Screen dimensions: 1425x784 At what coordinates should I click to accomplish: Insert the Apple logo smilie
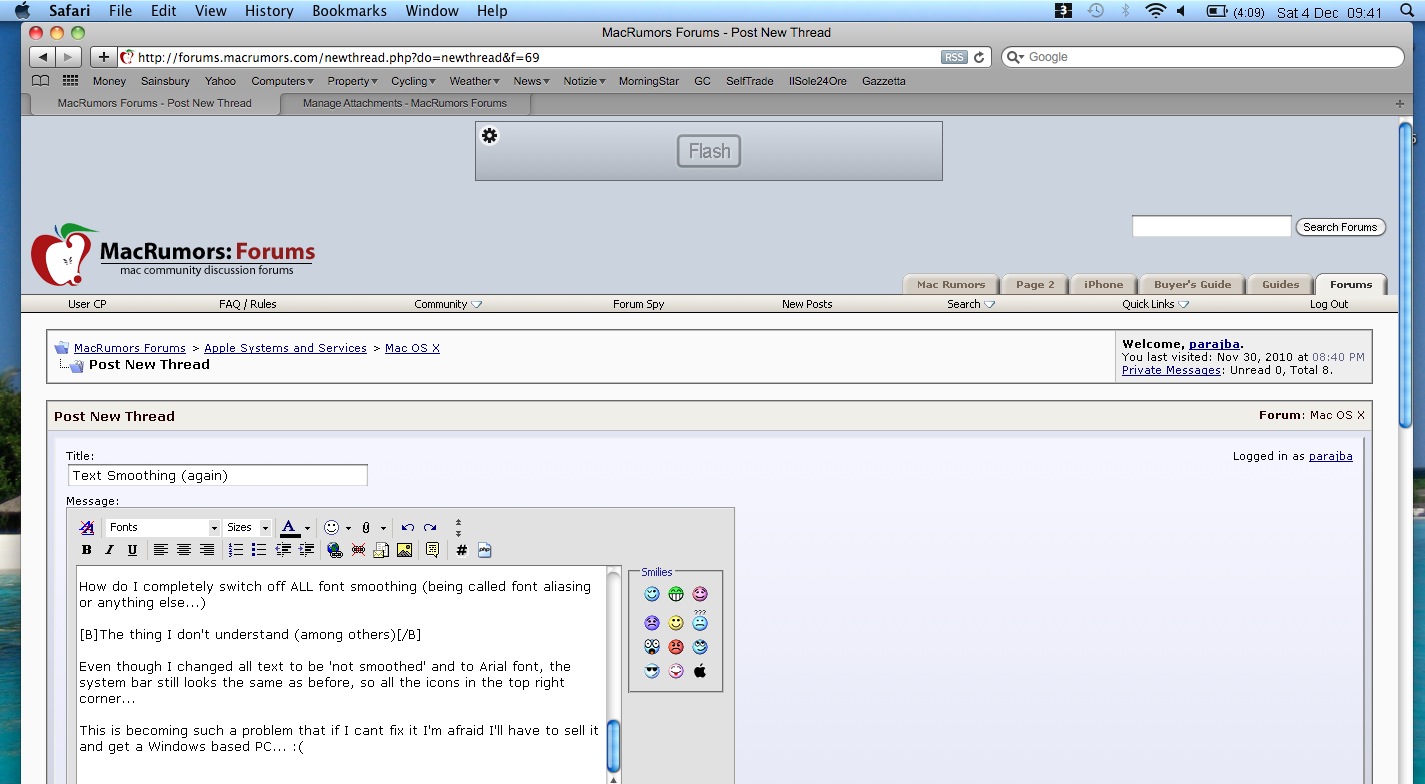700,671
